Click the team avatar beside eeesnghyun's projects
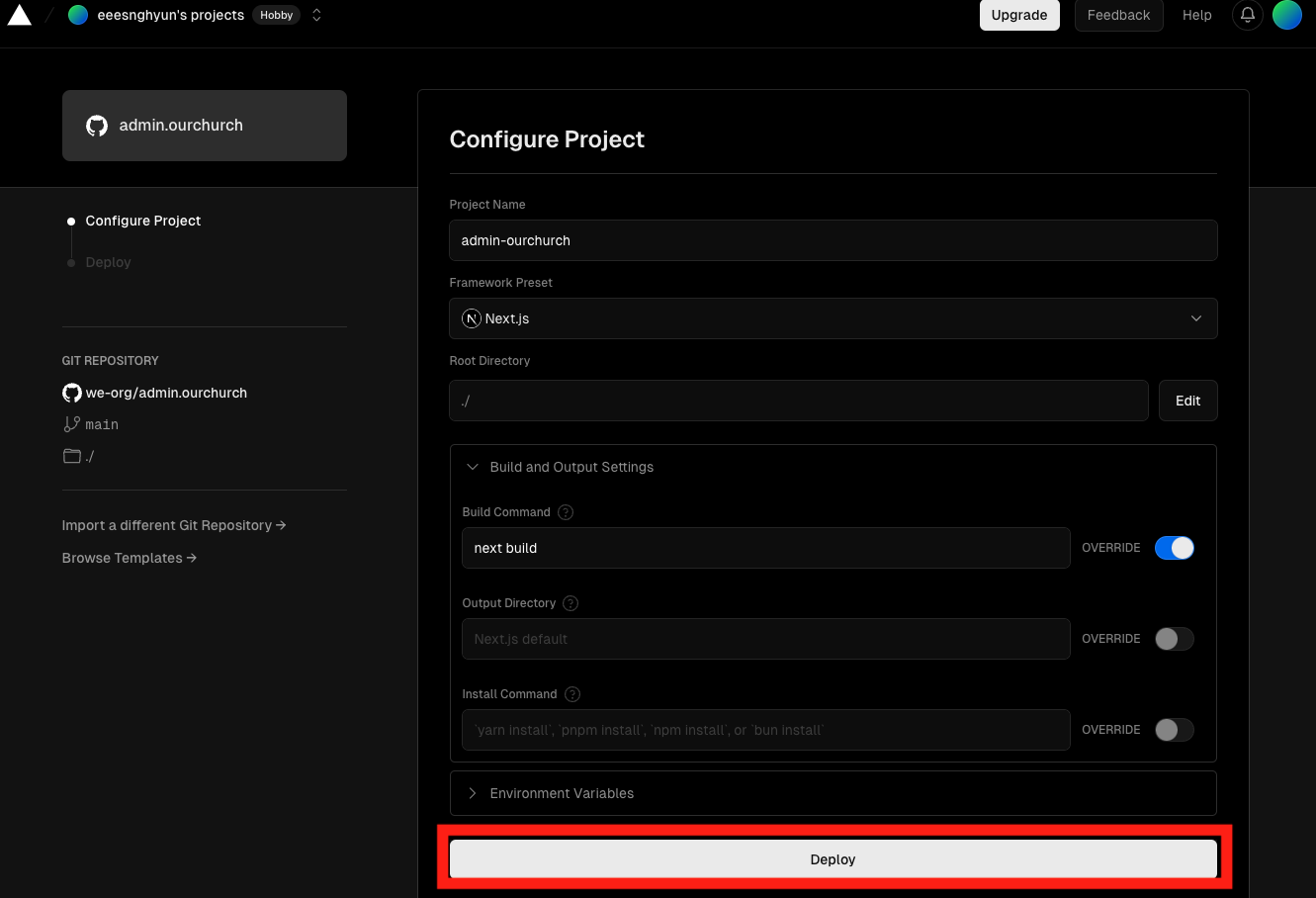1316x898 pixels. [78, 15]
